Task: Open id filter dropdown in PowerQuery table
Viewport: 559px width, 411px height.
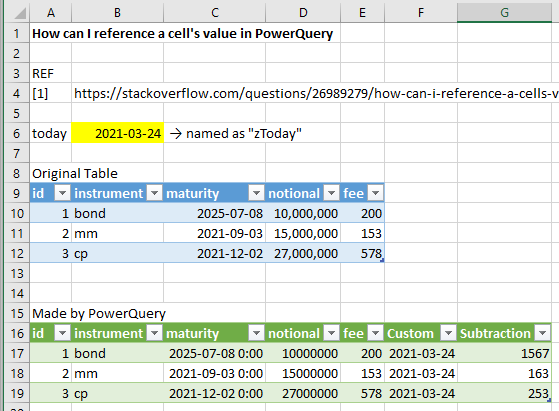Action: pos(62,333)
